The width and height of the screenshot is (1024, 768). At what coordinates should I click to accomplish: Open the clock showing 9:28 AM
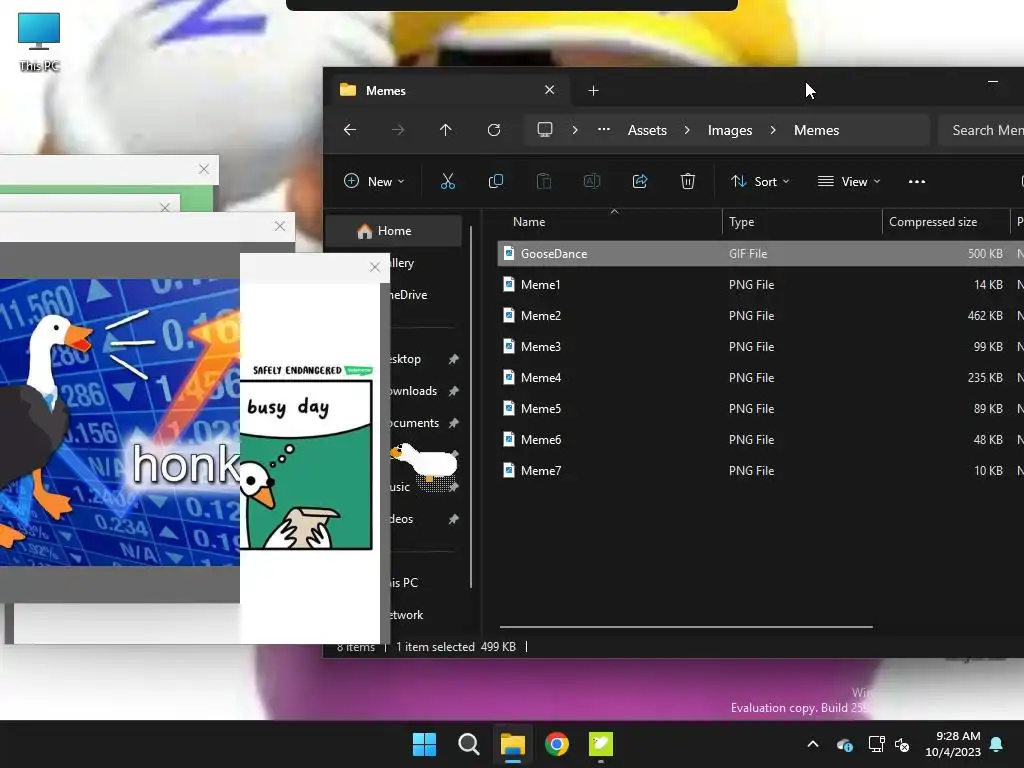[953, 744]
